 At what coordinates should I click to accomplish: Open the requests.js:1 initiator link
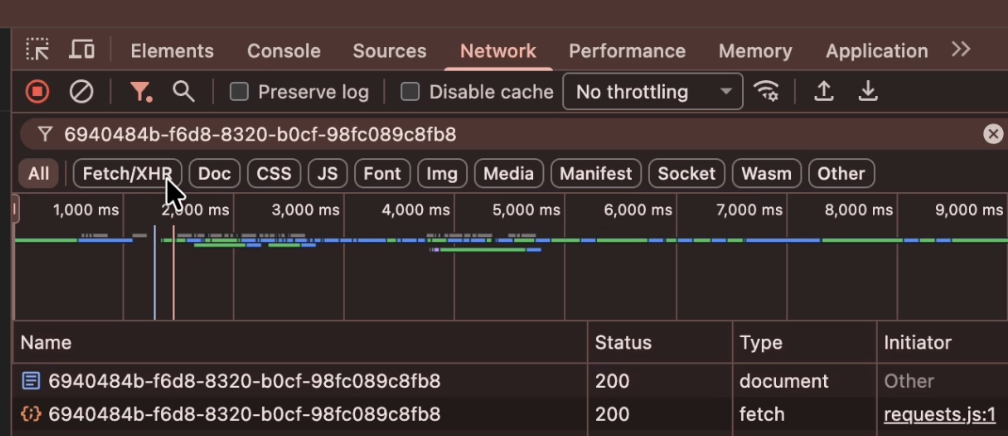[x=940, y=414]
